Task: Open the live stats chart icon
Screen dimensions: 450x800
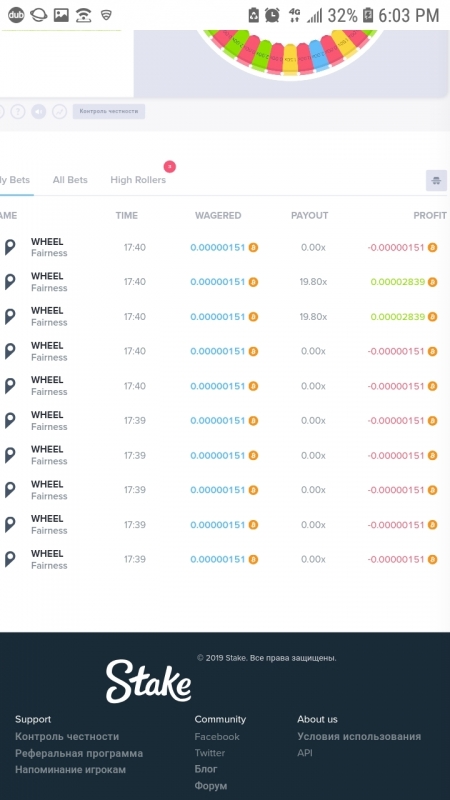Action: [x=60, y=111]
